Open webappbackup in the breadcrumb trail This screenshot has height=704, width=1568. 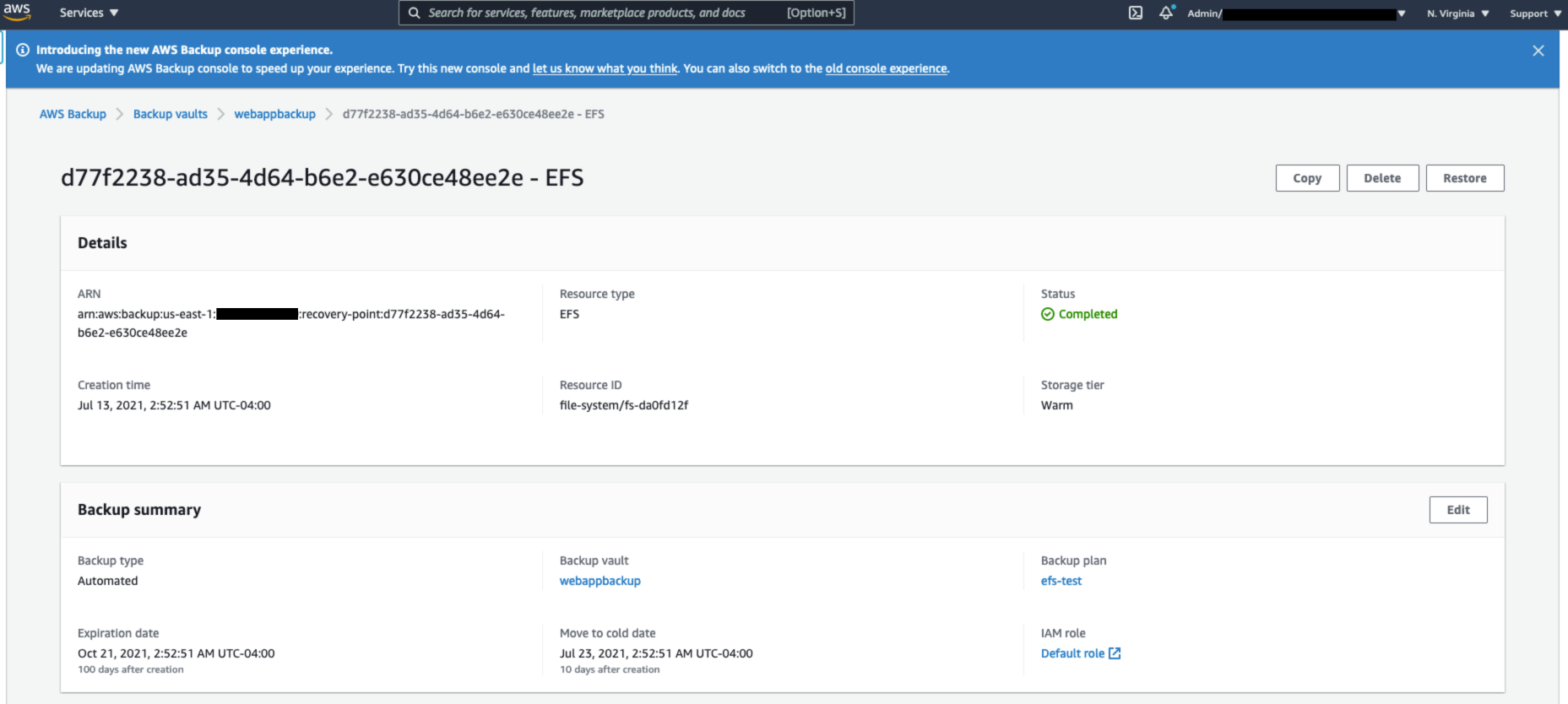click(274, 114)
